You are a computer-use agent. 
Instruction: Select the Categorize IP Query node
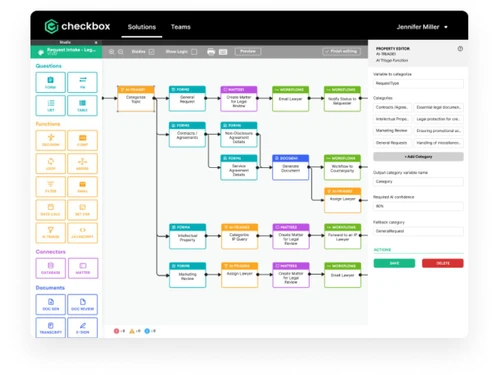(239, 236)
